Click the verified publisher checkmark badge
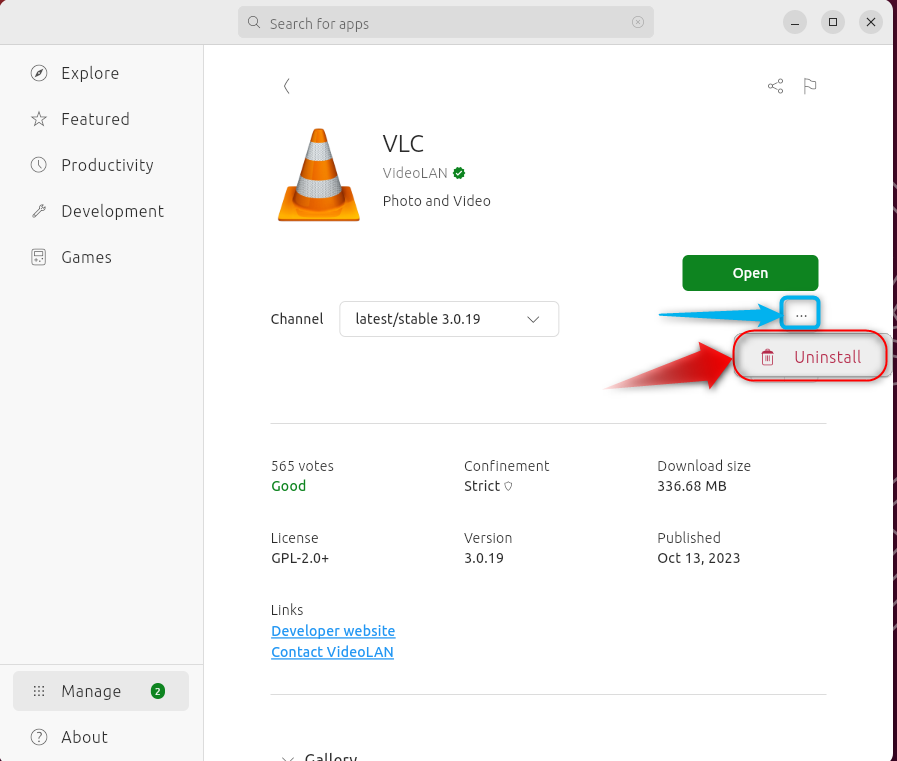Image resolution: width=897 pixels, height=761 pixels. tap(459, 173)
